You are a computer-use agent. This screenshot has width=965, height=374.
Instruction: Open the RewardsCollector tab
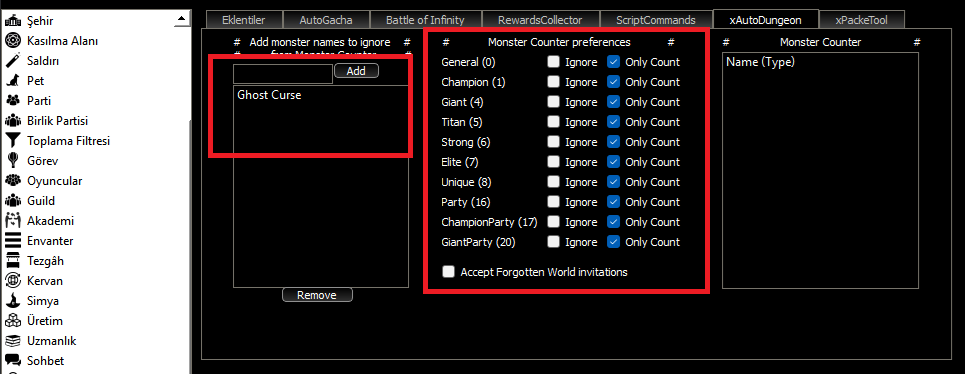tap(540, 20)
